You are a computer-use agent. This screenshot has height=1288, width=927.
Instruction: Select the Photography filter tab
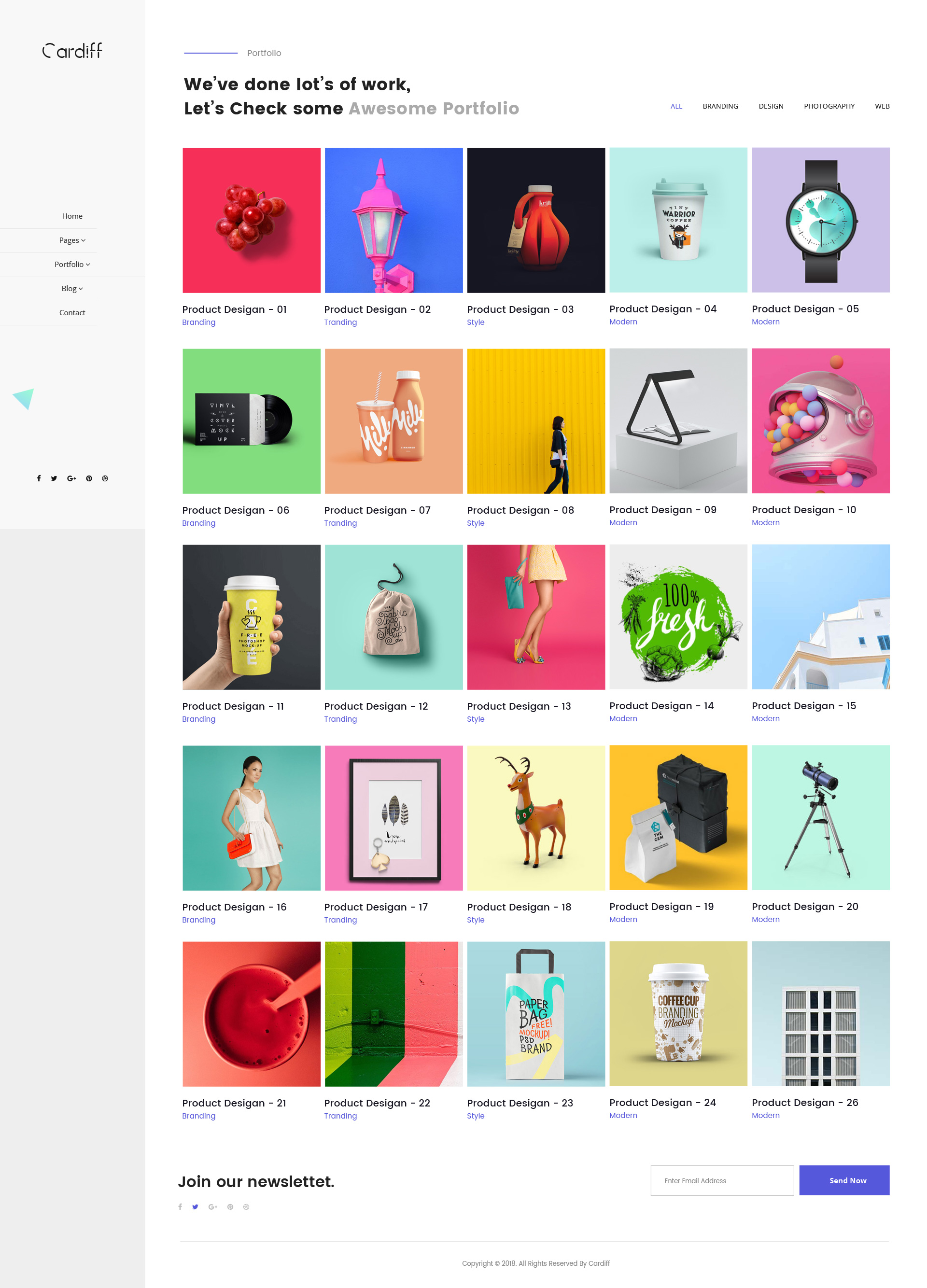point(829,106)
